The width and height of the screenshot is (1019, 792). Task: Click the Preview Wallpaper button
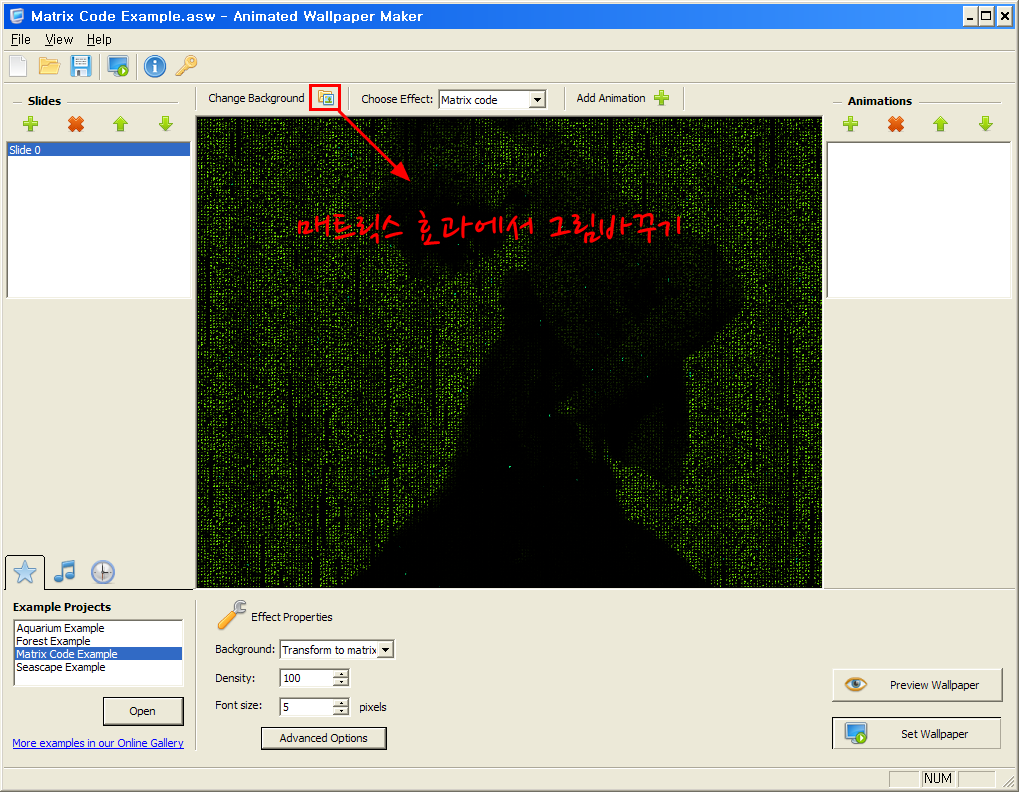(x=917, y=685)
